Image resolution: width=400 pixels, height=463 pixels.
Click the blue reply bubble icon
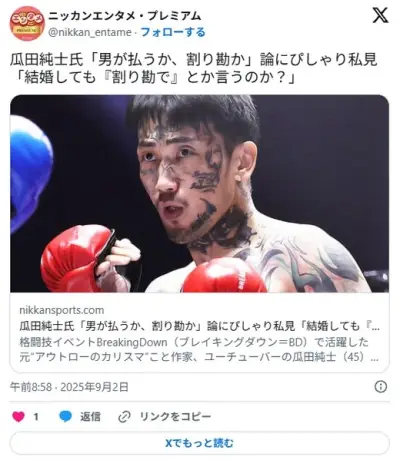coord(65,417)
